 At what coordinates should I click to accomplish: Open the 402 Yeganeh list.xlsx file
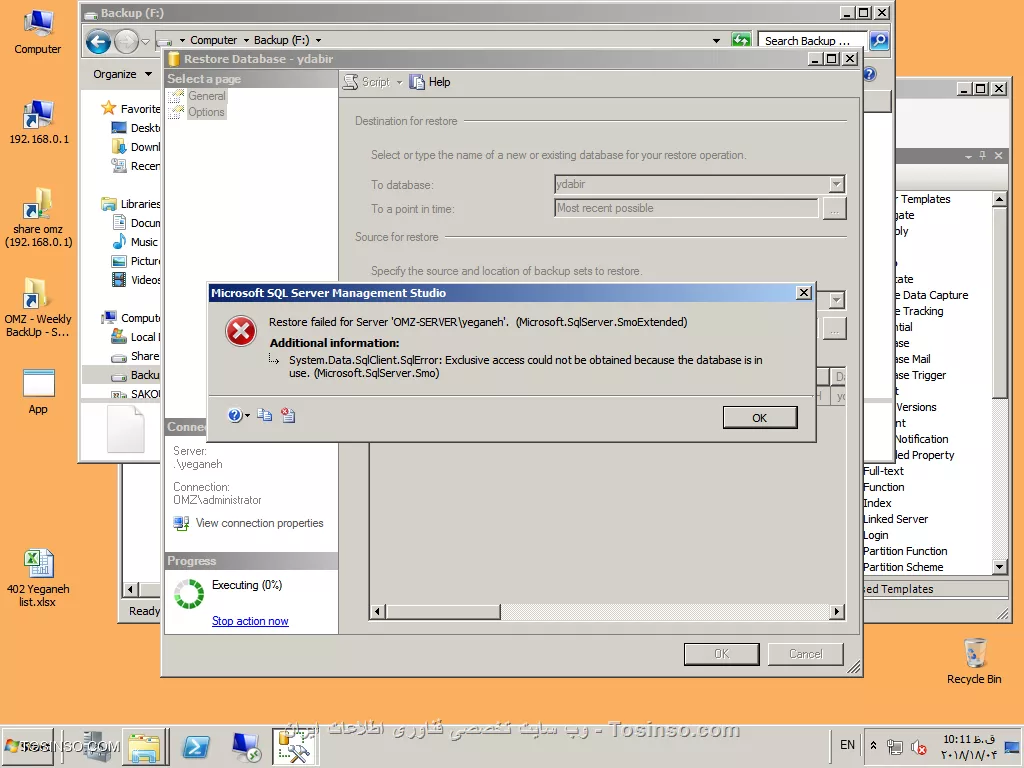pos(38,578)
